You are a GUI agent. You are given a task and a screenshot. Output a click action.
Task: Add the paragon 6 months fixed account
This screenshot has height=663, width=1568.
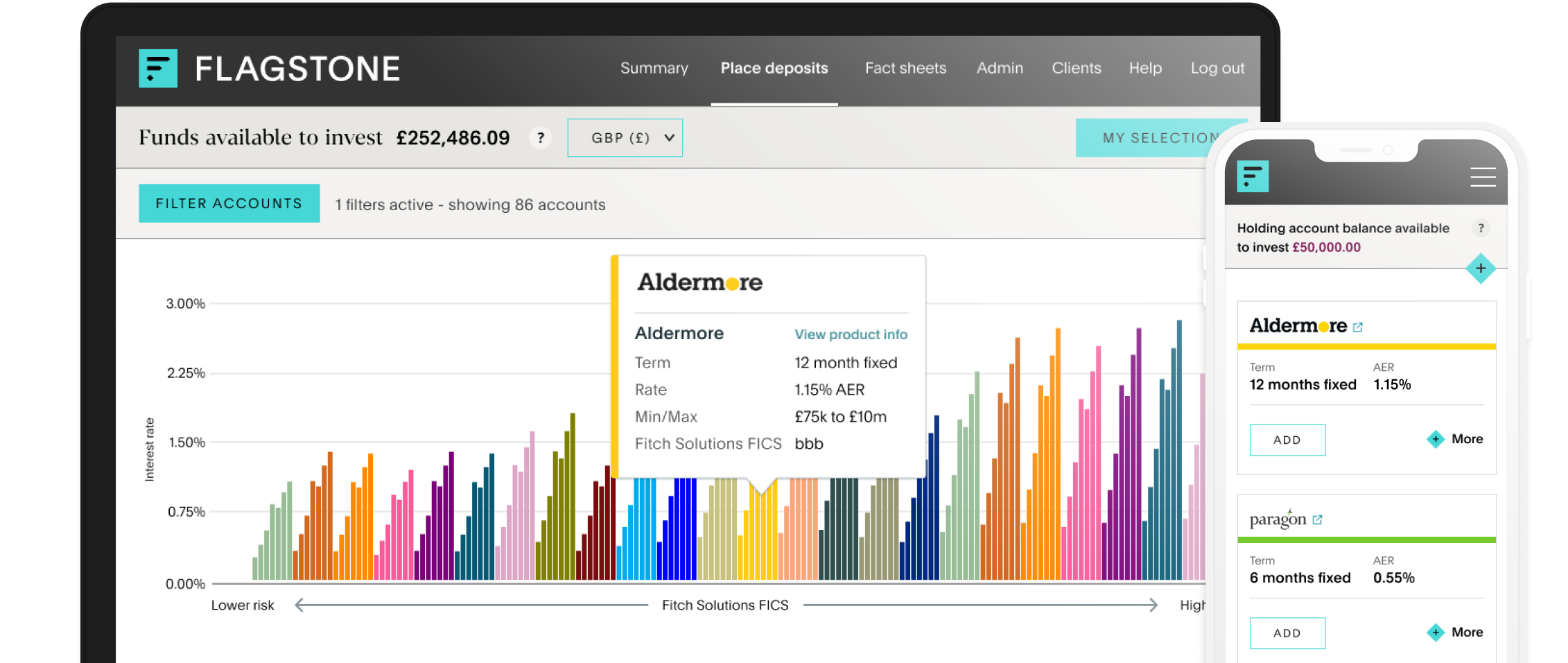(1287, 632)
